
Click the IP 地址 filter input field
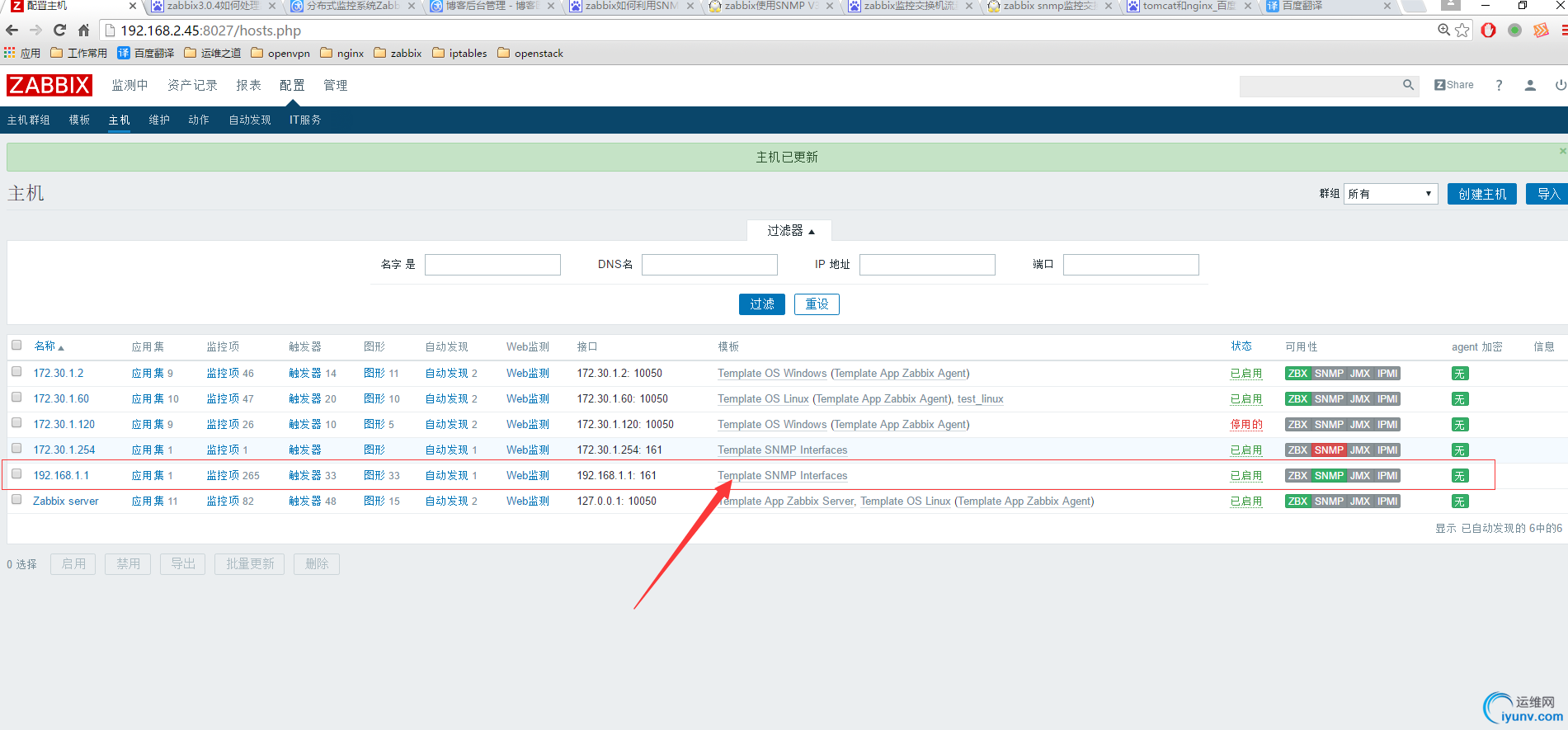coord(927,265)
